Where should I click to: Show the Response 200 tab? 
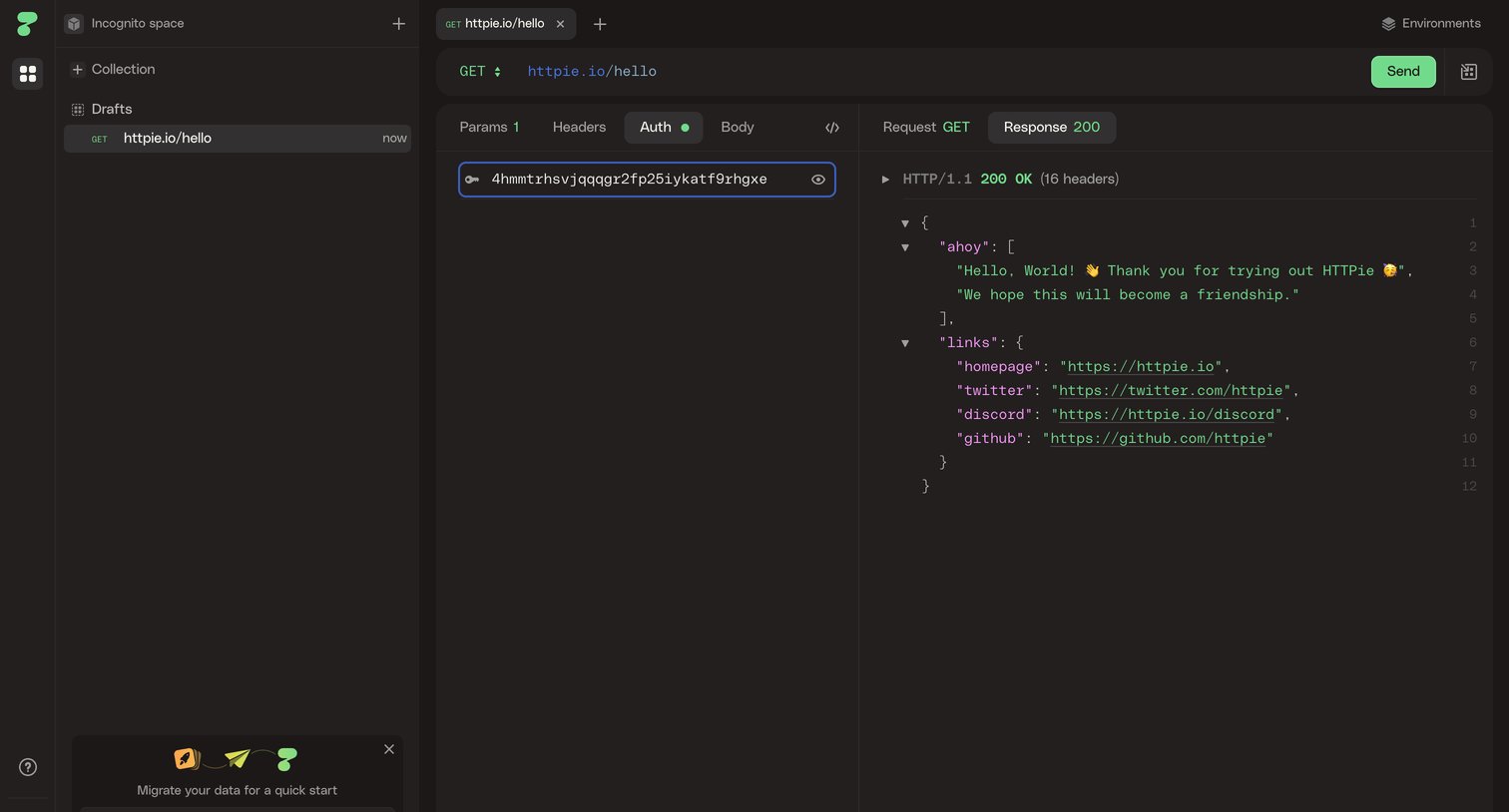point(1052,128)
